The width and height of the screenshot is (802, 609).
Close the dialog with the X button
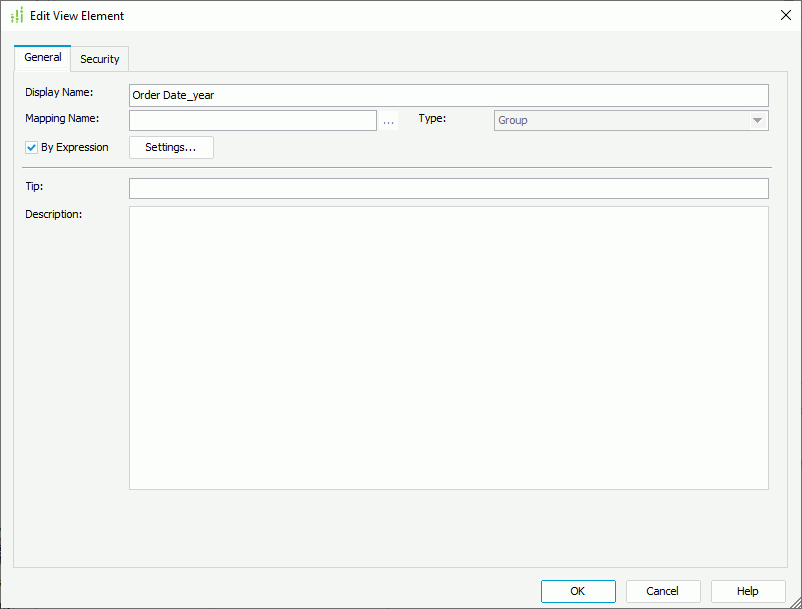pyautogui.click(x=784, y=15)
